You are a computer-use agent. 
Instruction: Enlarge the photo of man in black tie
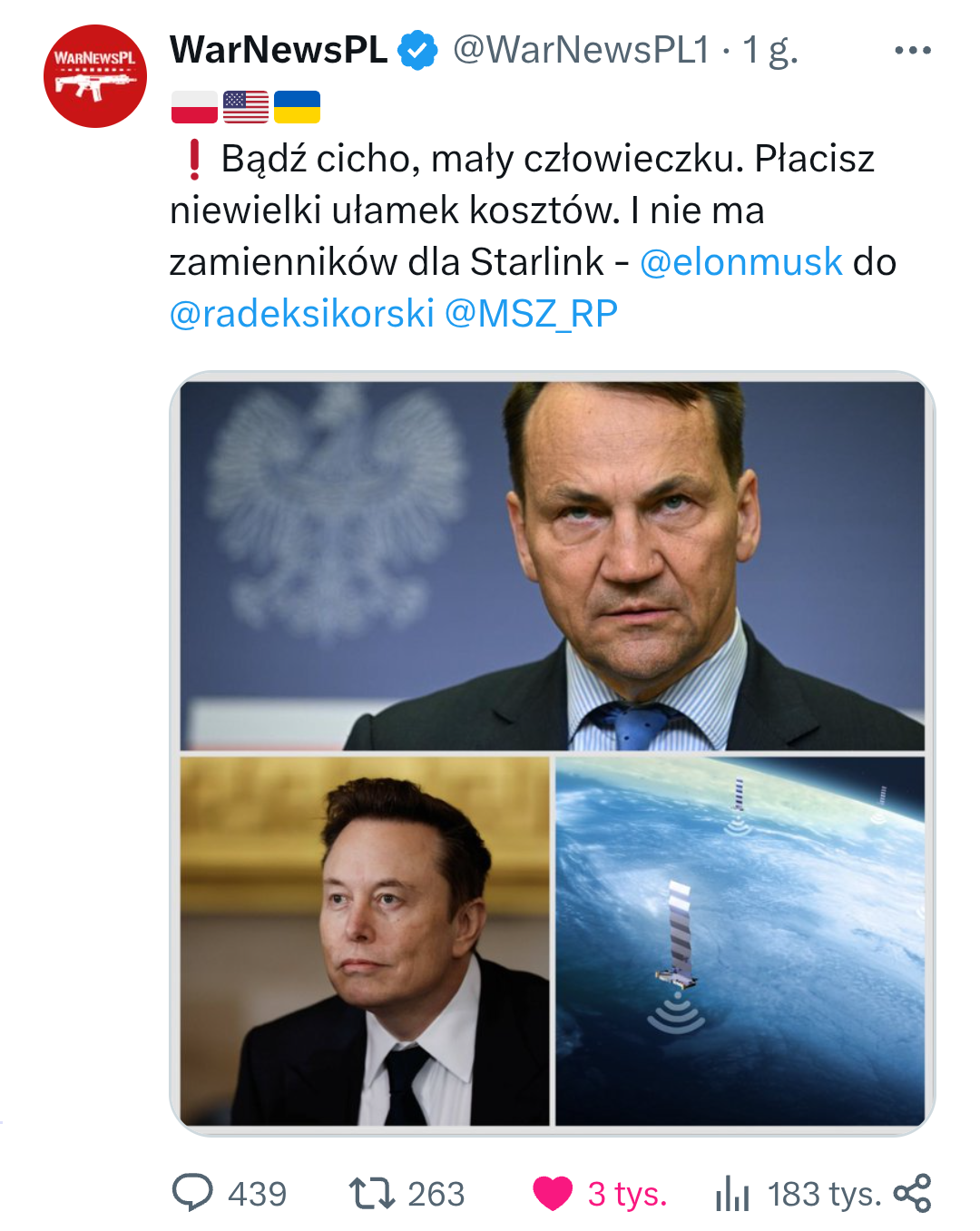[365, 941]
